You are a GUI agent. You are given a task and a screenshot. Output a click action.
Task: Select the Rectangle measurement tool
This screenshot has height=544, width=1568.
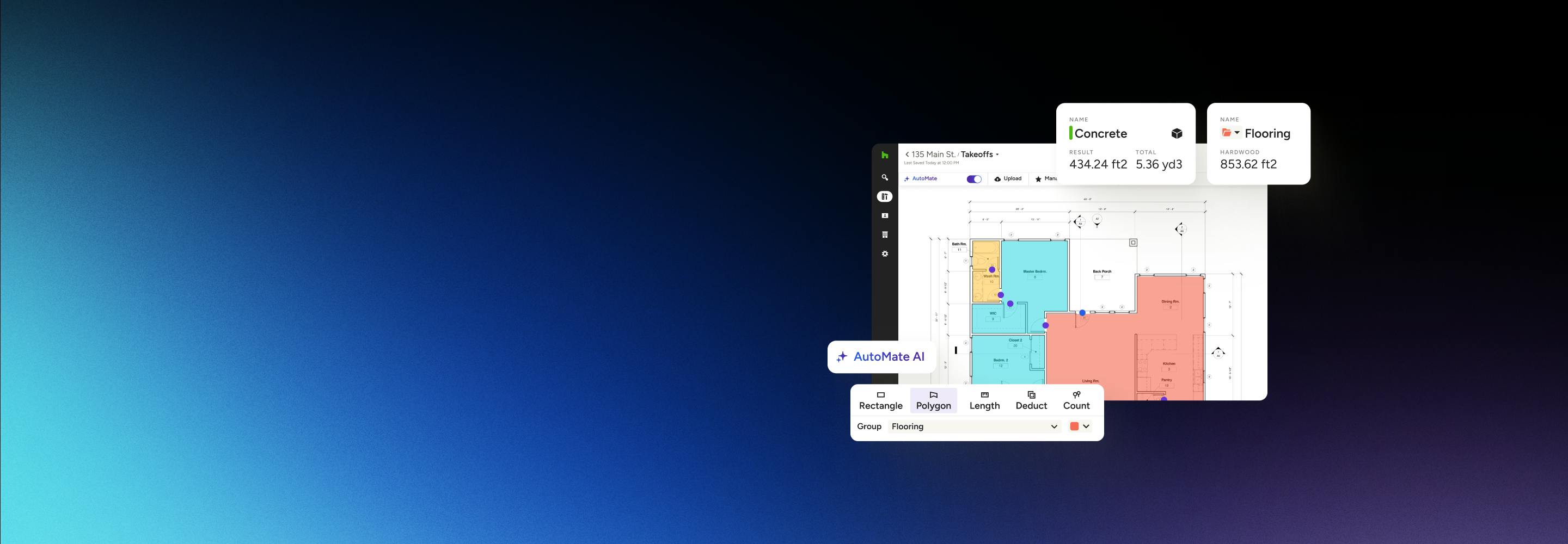tap(881, 401)
